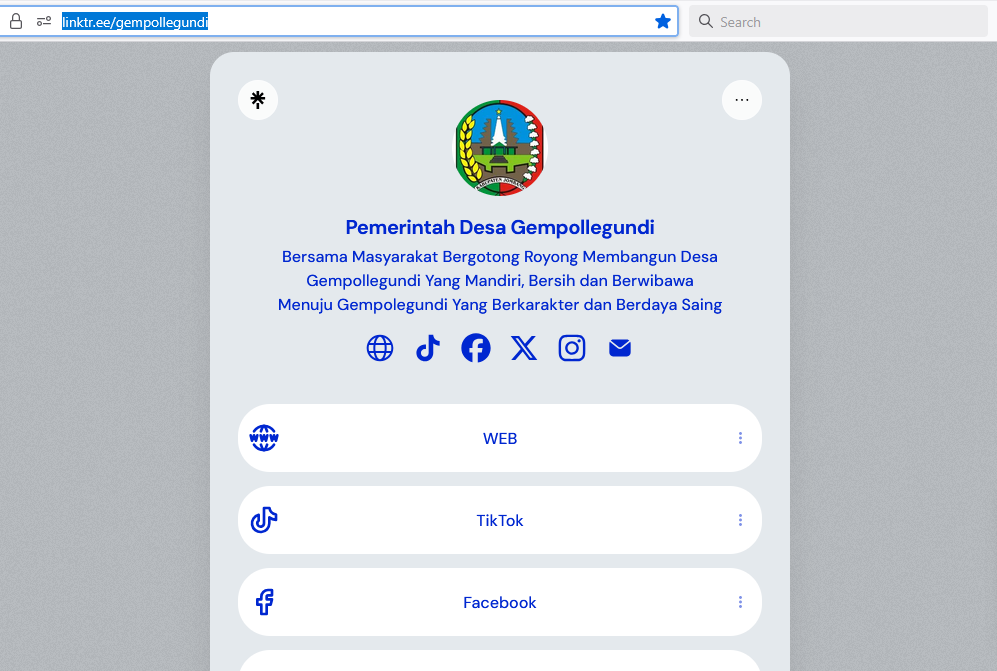This screenshot has width=997, height=671.
Task: Click the Linktree asterisk logo icon
Action: 258,100
